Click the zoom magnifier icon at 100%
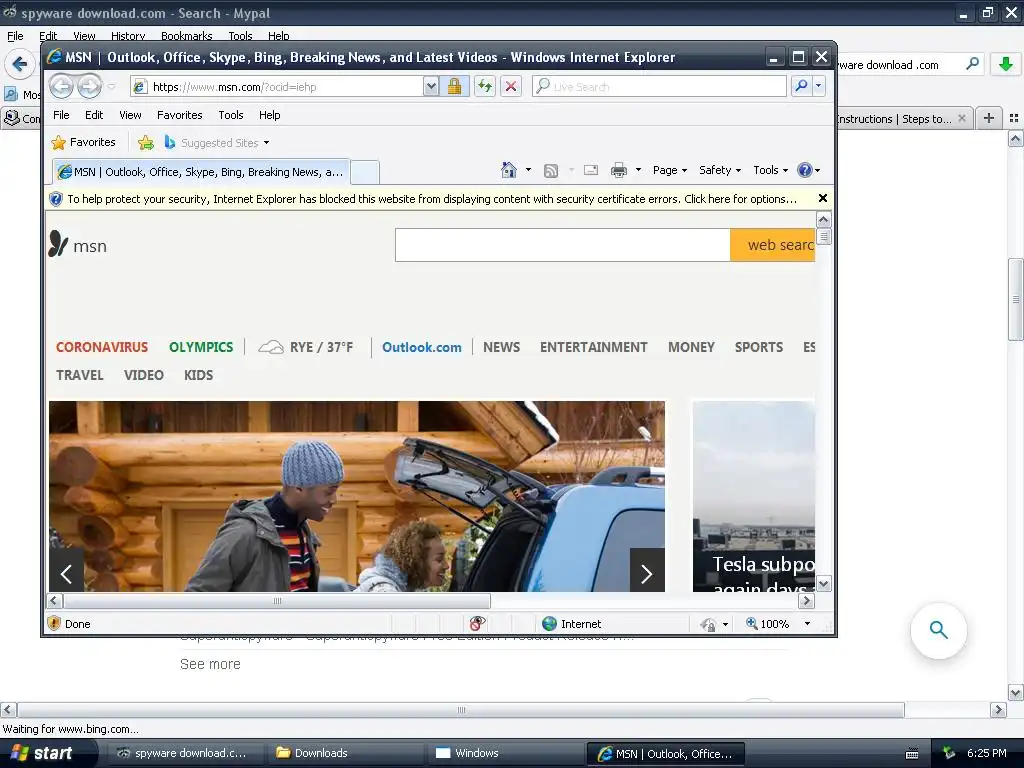 pos(752,624)
